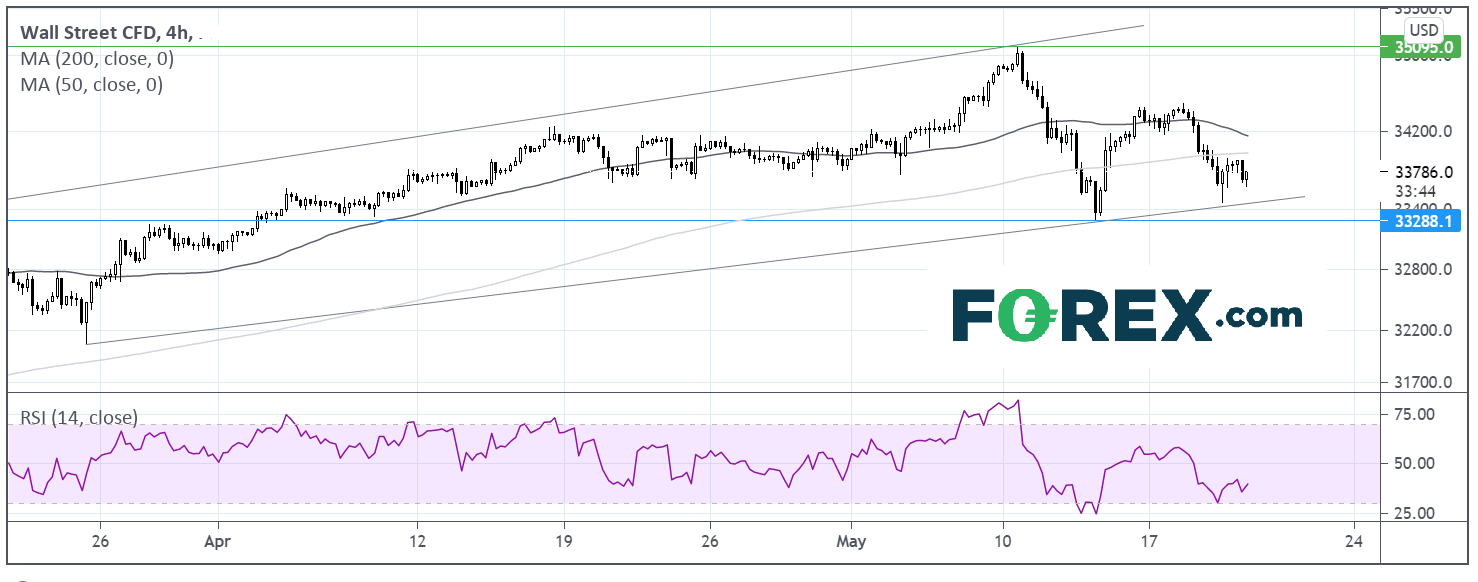This screenshot has width=1478, height=582.
Task: Select the RSI (14, close) indicator legend
Action: click(79, 417)
